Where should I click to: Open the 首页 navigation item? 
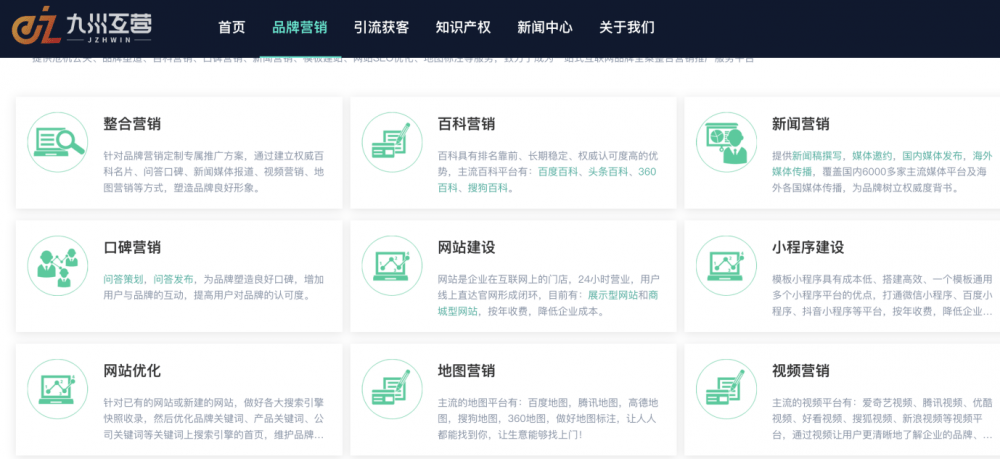pyautogui.click(x=231, y=28)
